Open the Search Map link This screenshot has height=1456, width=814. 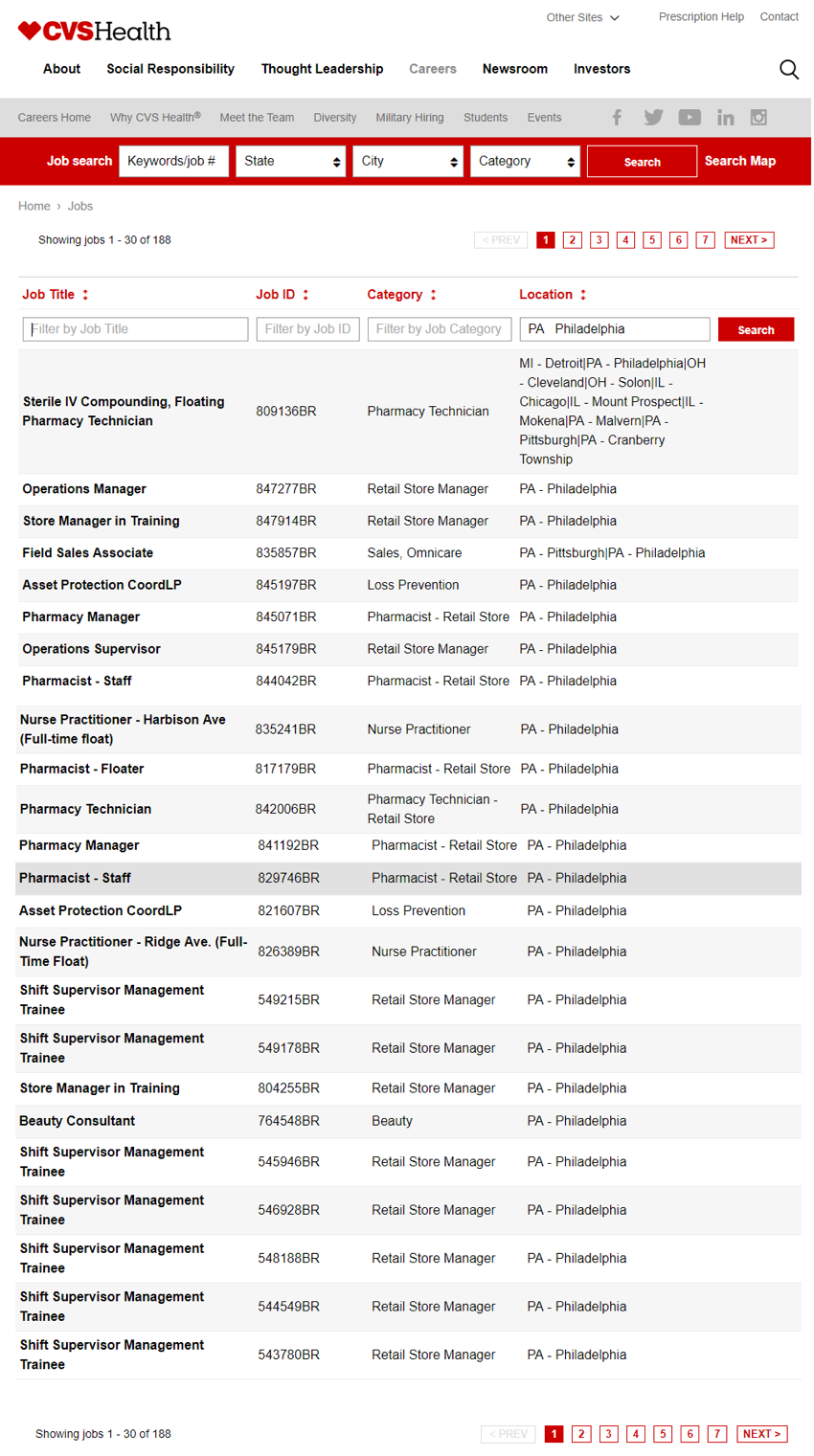[740, 161]
